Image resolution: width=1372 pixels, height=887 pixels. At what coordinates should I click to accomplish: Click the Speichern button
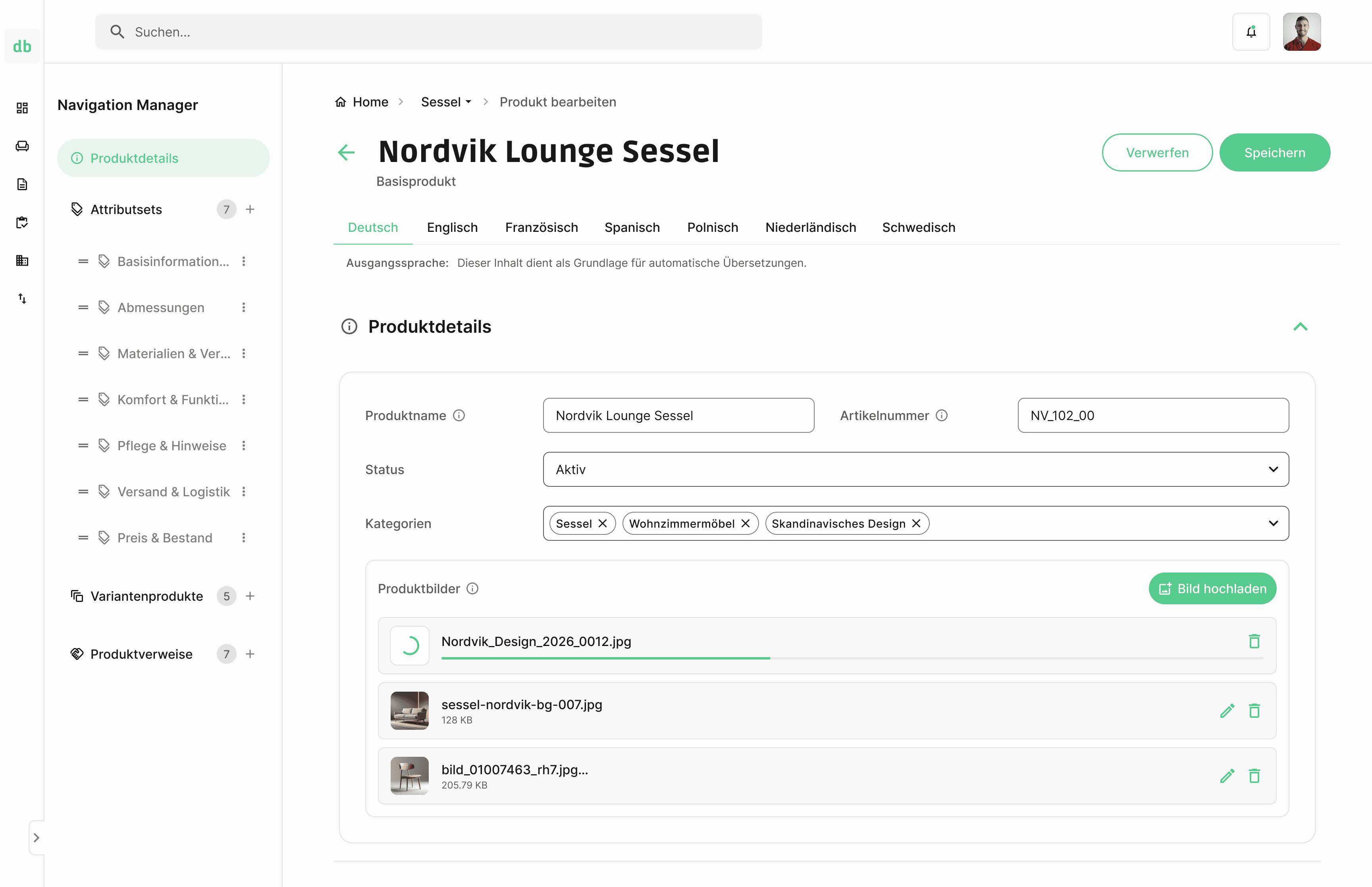click(x=1274, y=152)
